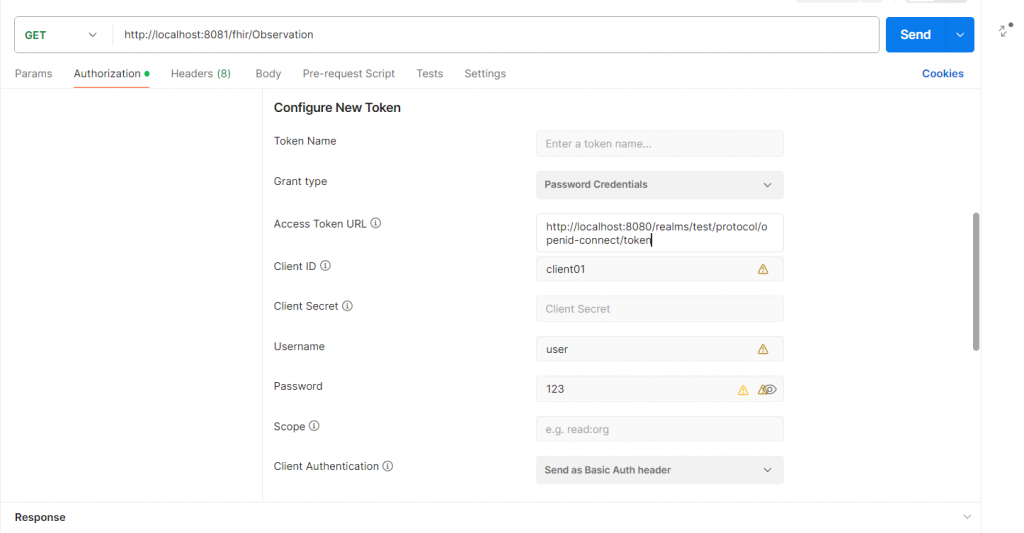The height and width of the screenshot is (533, 1024).
Task: Click the Client Secret info icon
Action: (x=348, y=306)
